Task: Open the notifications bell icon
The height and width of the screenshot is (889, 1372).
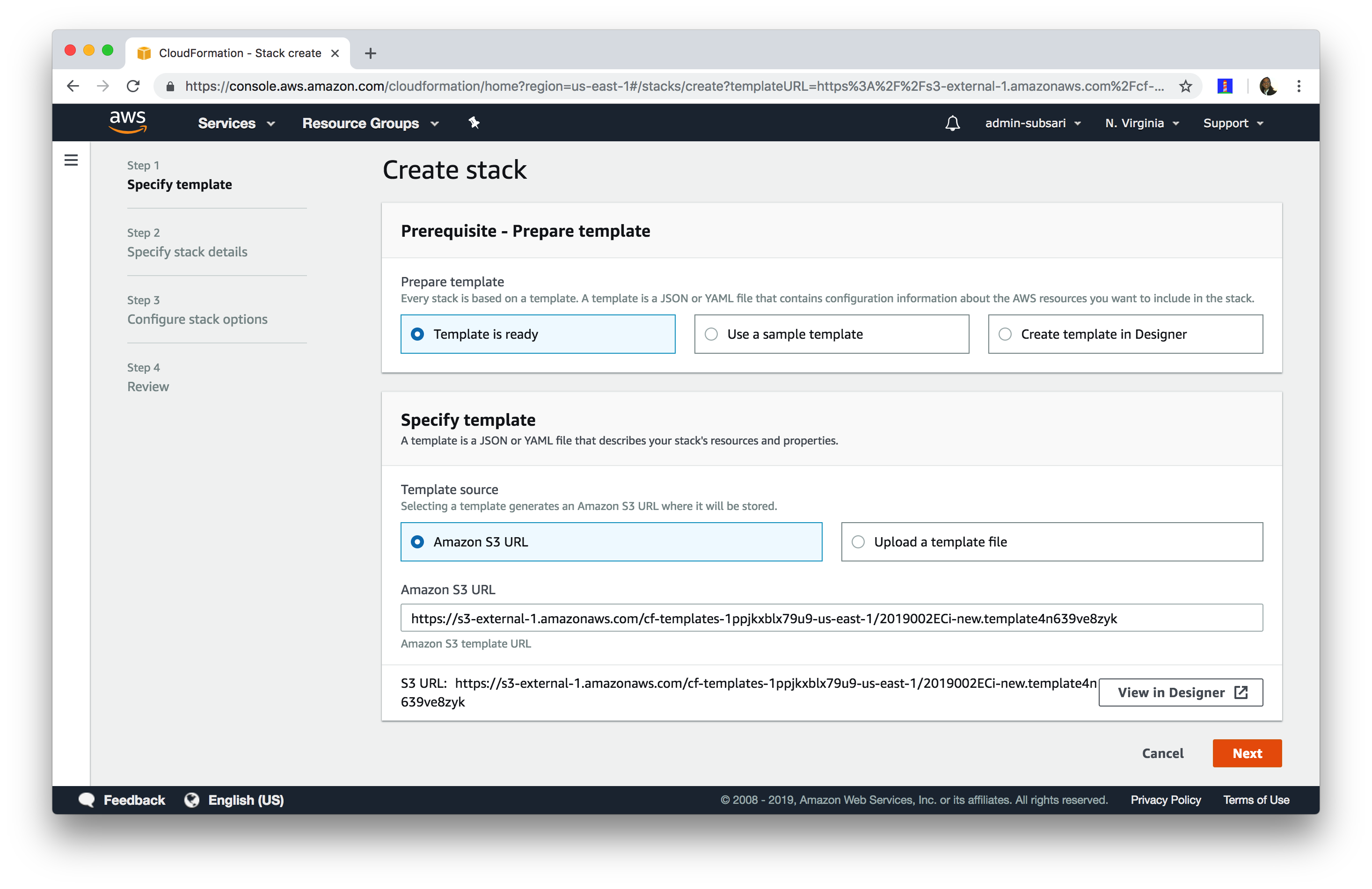Action: pyautogui.click(x=952, y=123)
